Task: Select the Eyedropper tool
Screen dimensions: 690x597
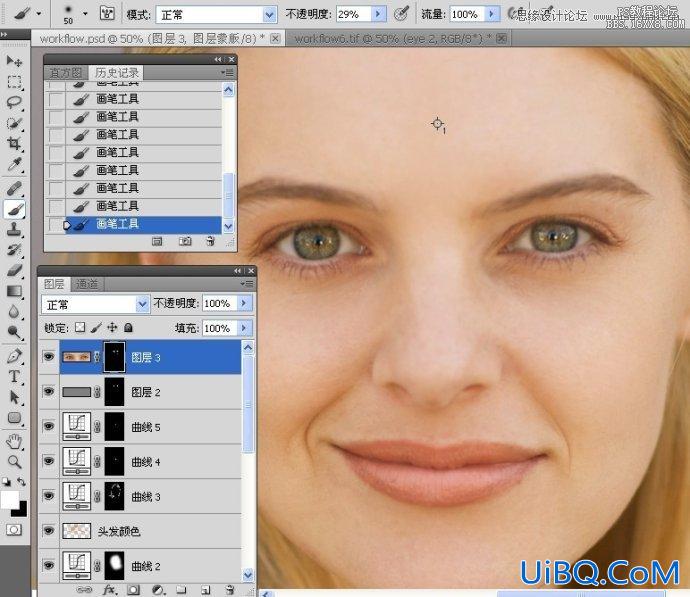Action: click(x=14, y=165)
